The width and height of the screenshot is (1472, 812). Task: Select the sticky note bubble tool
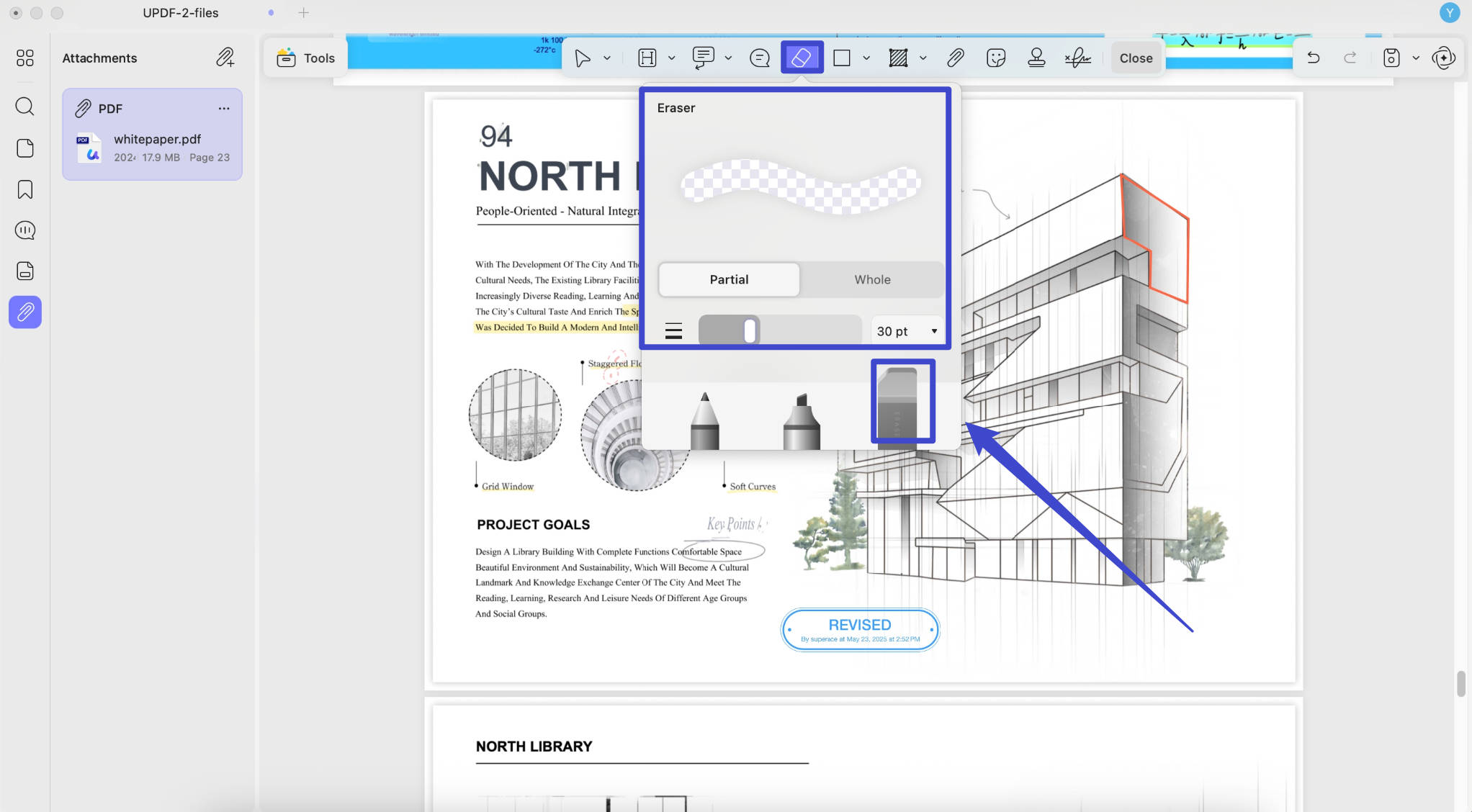point(760,58)
